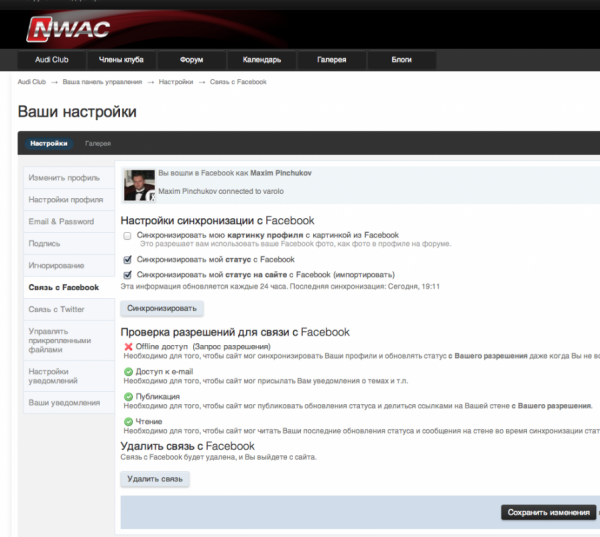Select the Настройки tab
The image size is (600, 537).
pyautogui.click(x=49, y=144)
